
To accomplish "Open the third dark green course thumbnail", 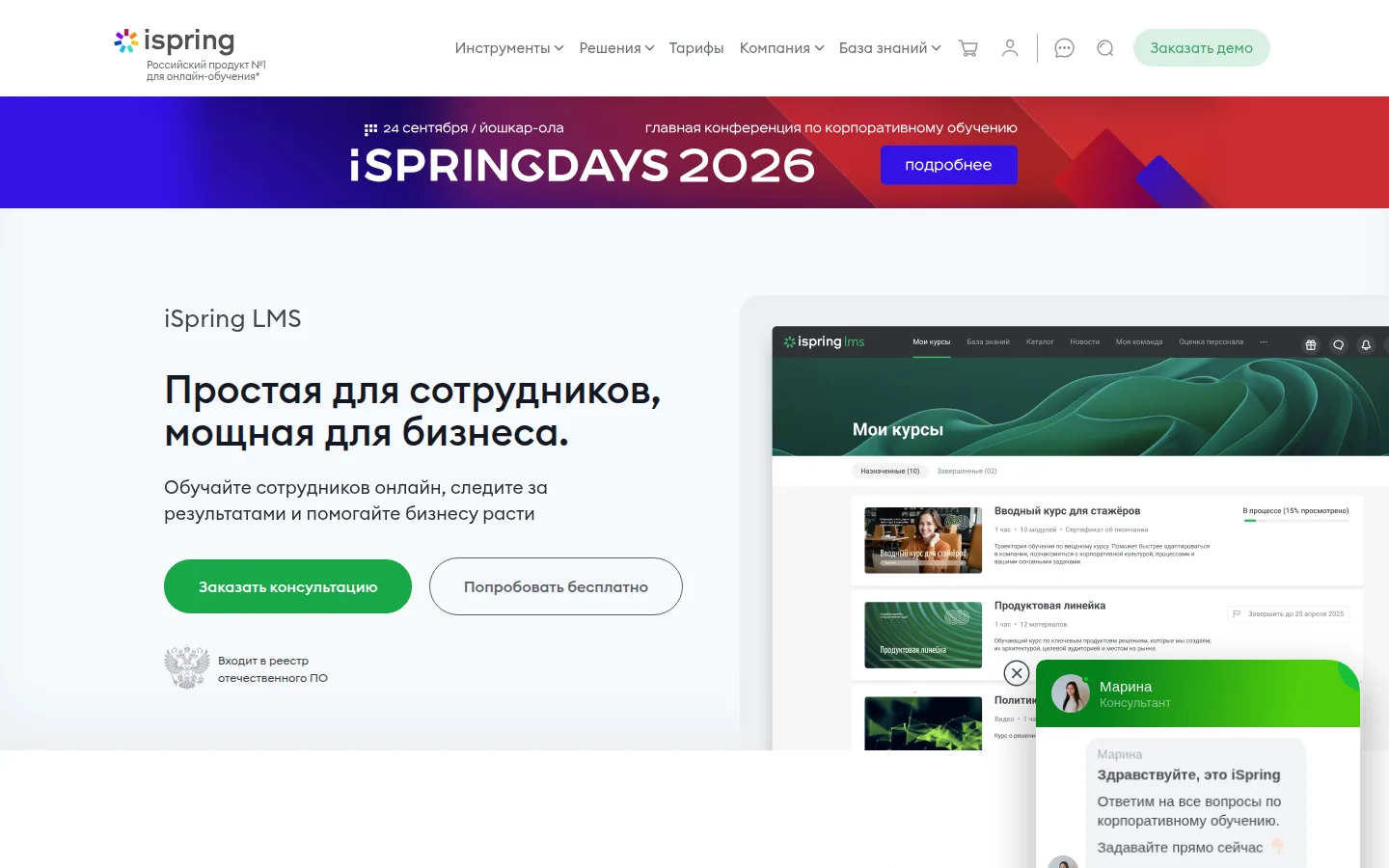I will click(x=923, y=723).
